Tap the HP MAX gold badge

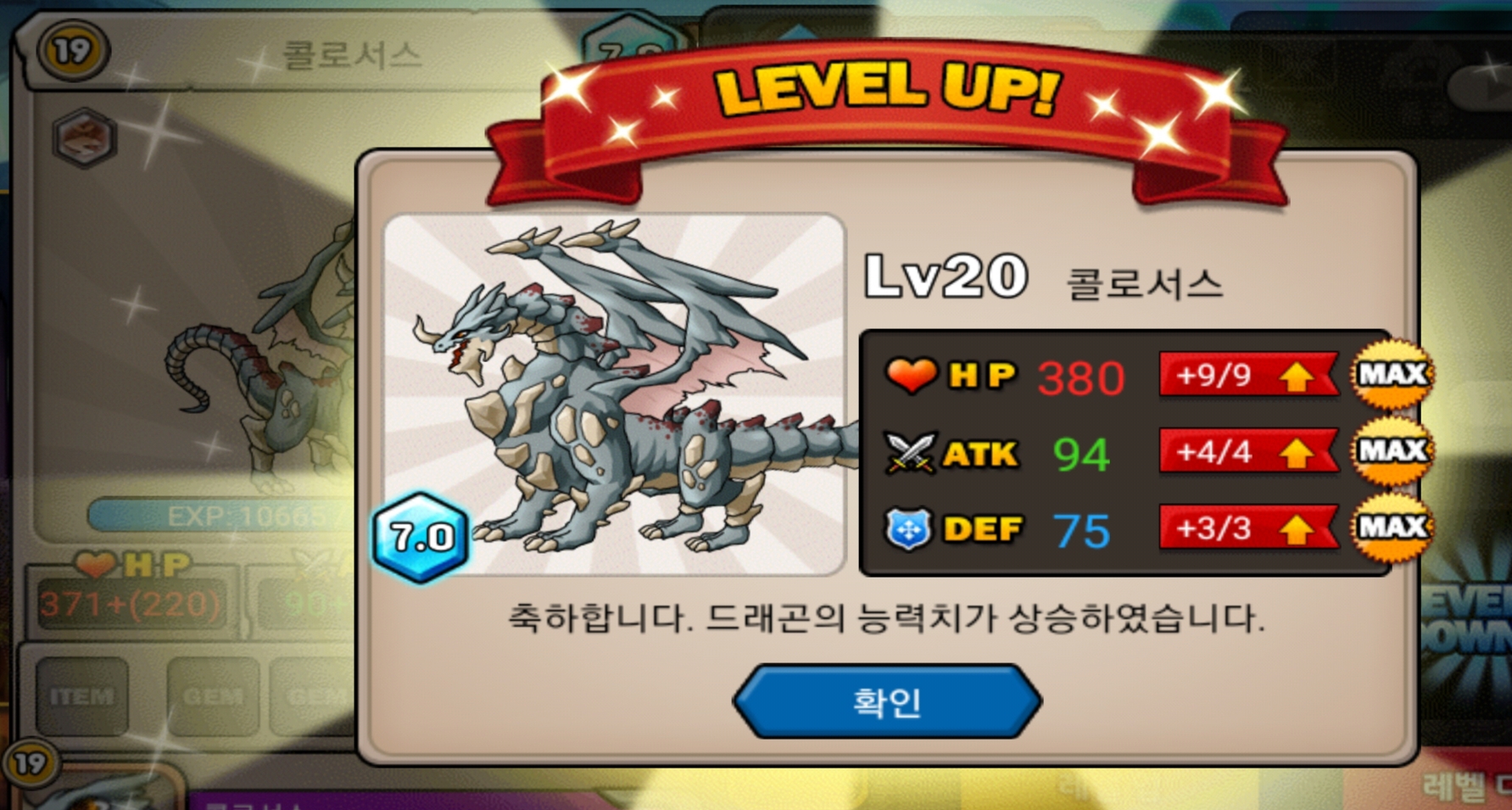click(1392, 374)
